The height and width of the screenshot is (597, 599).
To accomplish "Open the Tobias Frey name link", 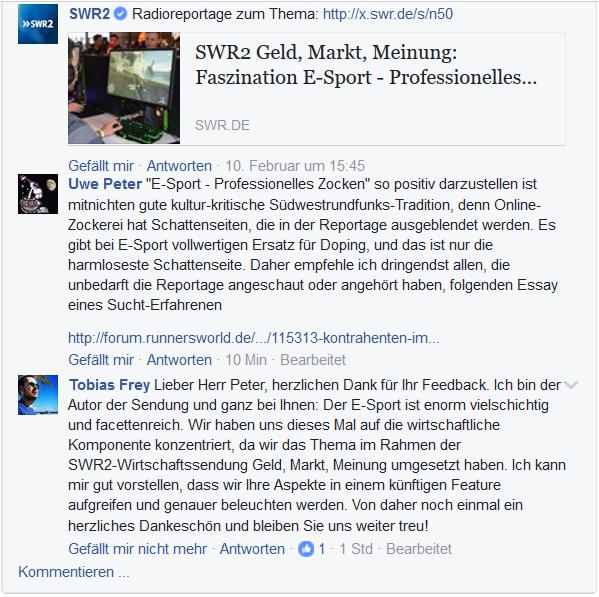I will [x=109, y=385].
